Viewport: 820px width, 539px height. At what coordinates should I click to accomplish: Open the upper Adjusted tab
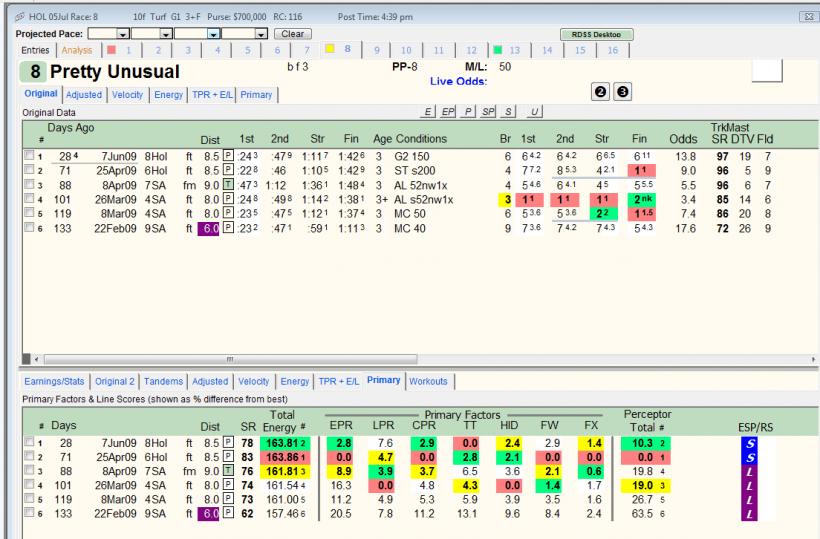click(x=84, y=95)
